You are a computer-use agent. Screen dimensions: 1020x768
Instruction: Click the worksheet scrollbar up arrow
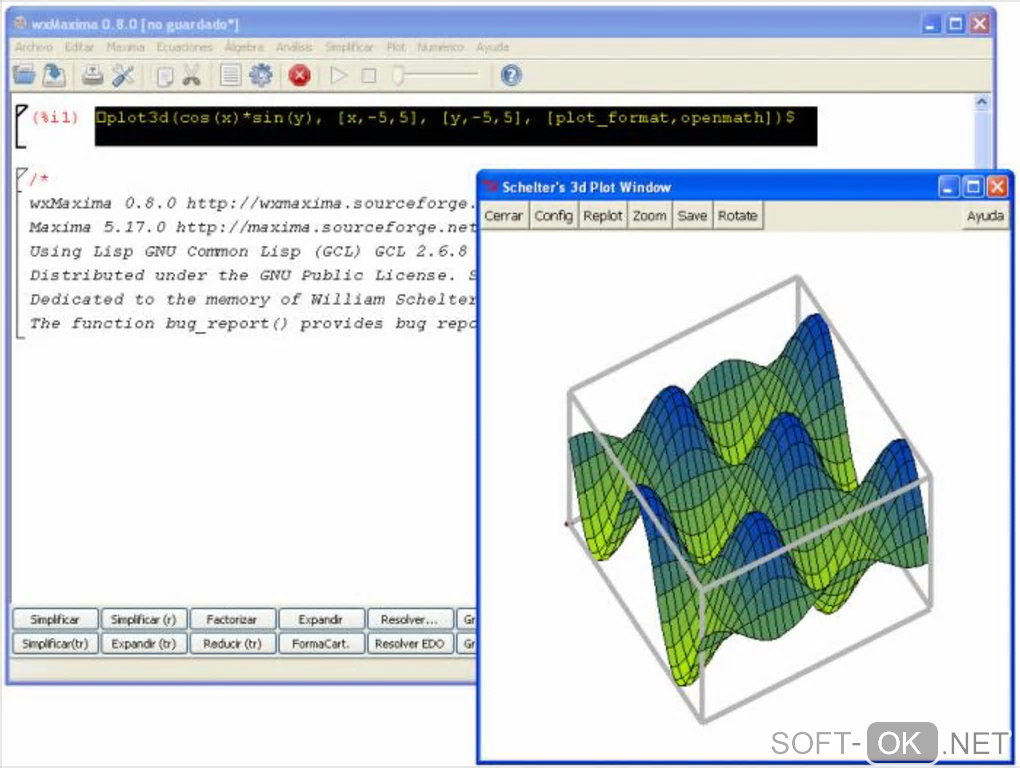982,102
